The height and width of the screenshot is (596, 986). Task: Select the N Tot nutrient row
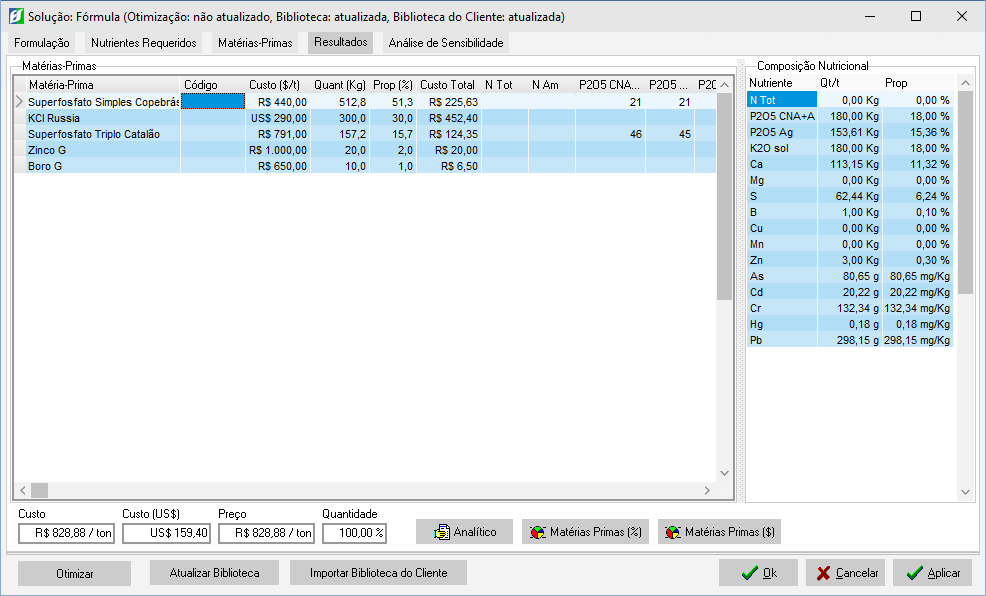tap(850, 100)
